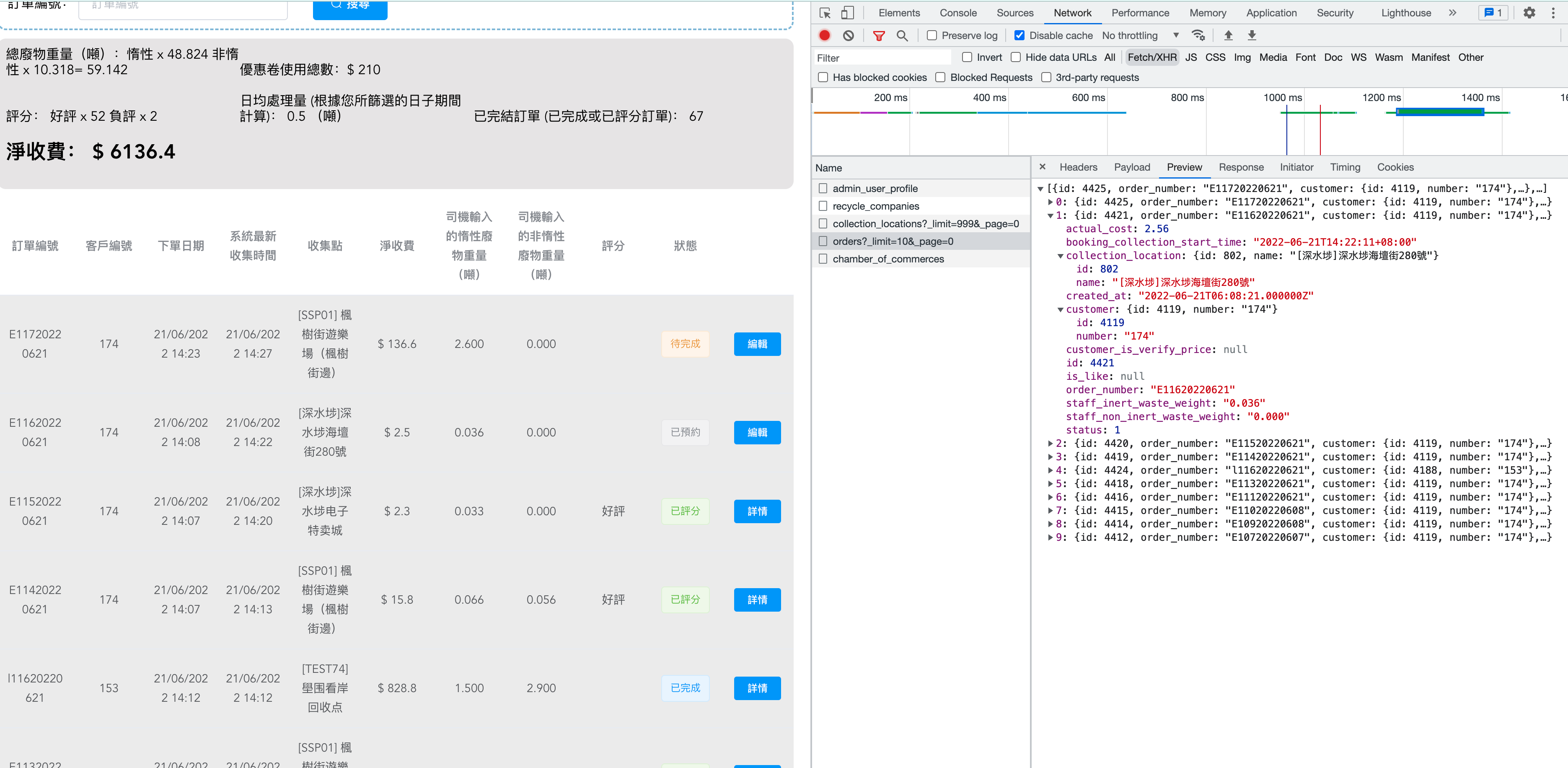Viewport: 1568px width, 768px height.
Task: Collapse the collection_location object
Action: [x=1060, y=256]
